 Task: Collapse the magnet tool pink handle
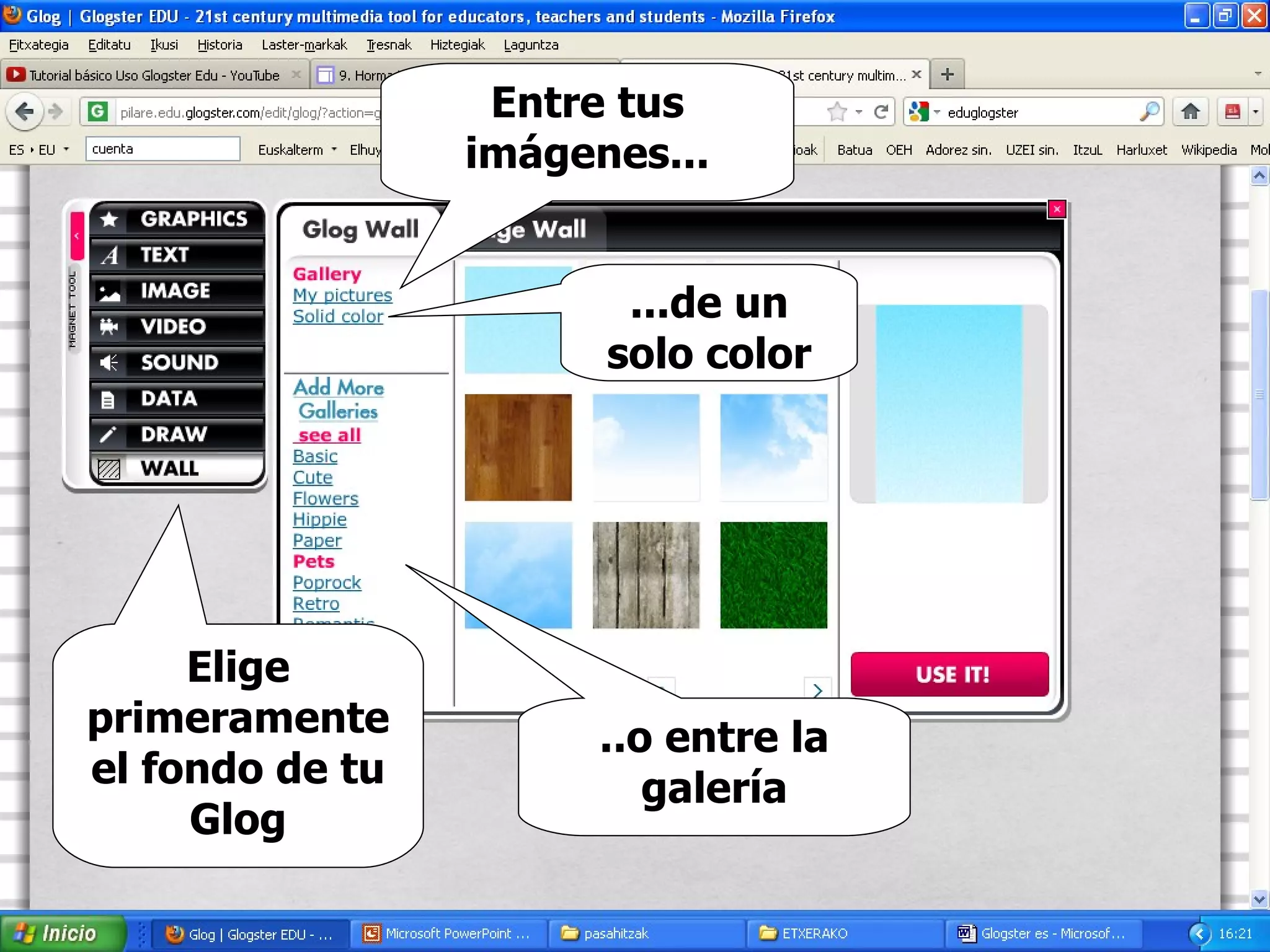(x=77, y=236)
